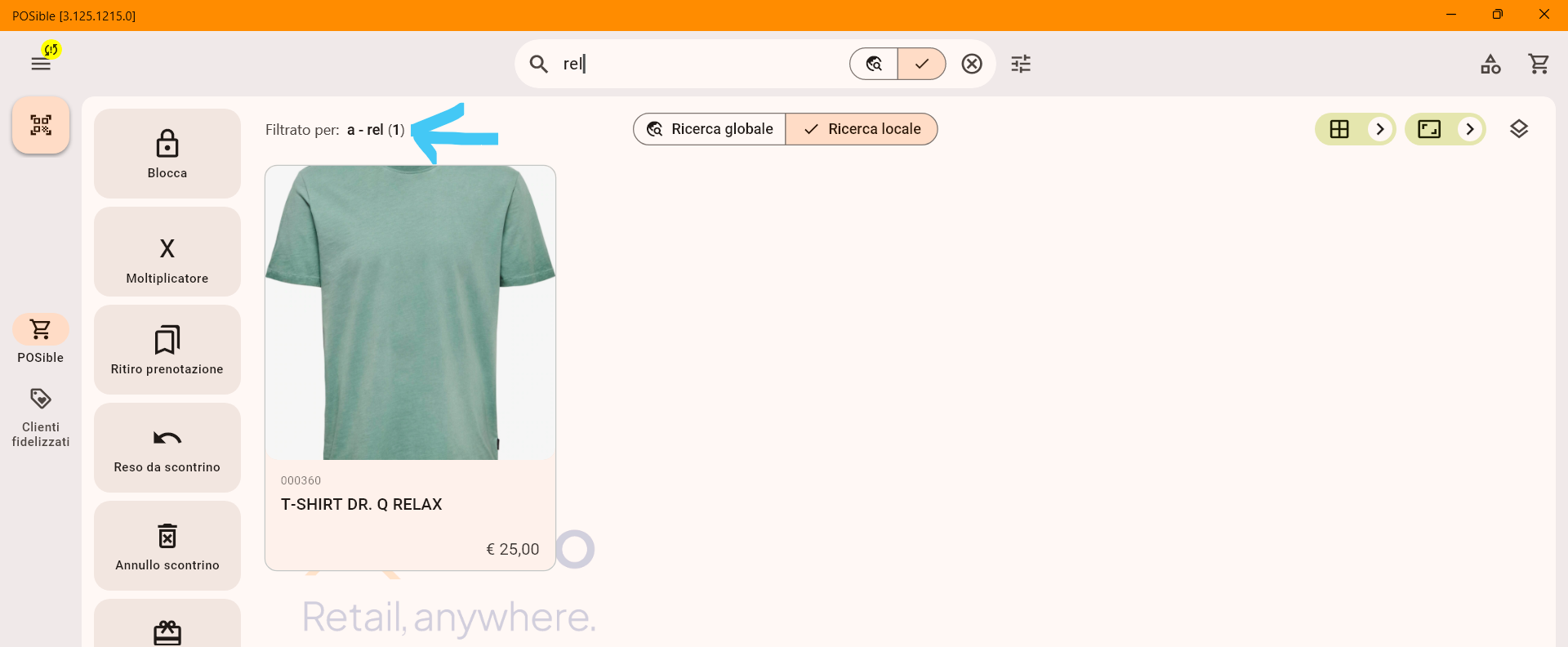This screenshot has height=647, width=1568.
Task: Click the product code 000360
Action: coord(301,480)
